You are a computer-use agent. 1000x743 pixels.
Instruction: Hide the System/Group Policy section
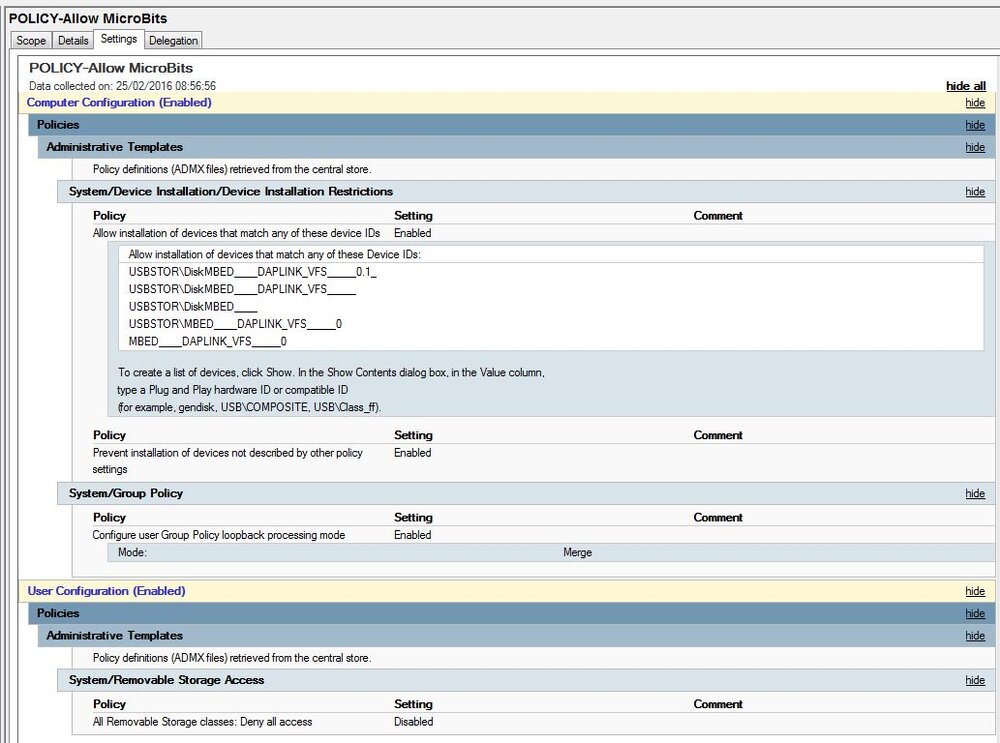[x=974, y=493]
